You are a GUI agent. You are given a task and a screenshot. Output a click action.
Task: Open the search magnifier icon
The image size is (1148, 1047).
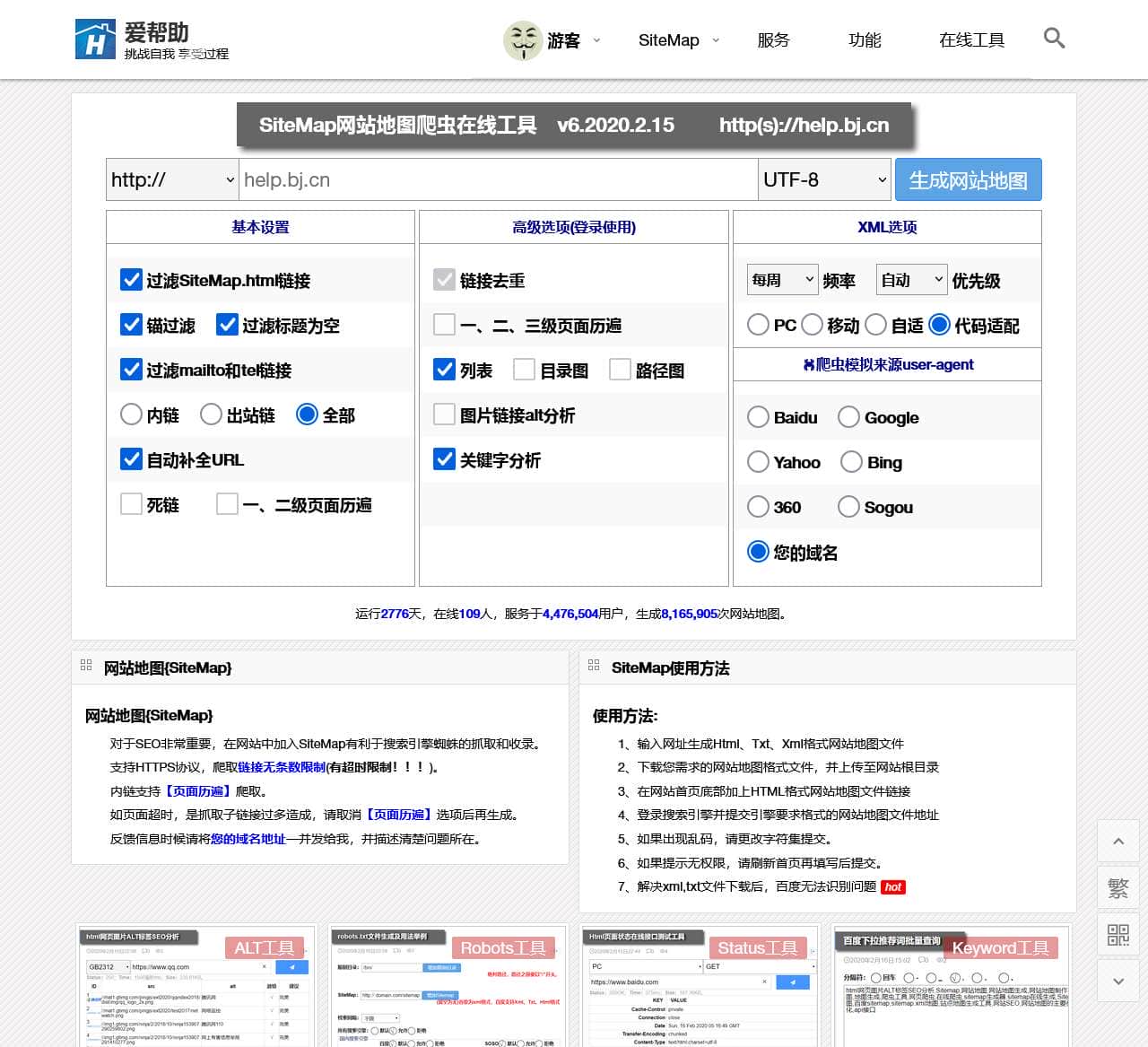pyautogui.click(x=1055, y=39)
